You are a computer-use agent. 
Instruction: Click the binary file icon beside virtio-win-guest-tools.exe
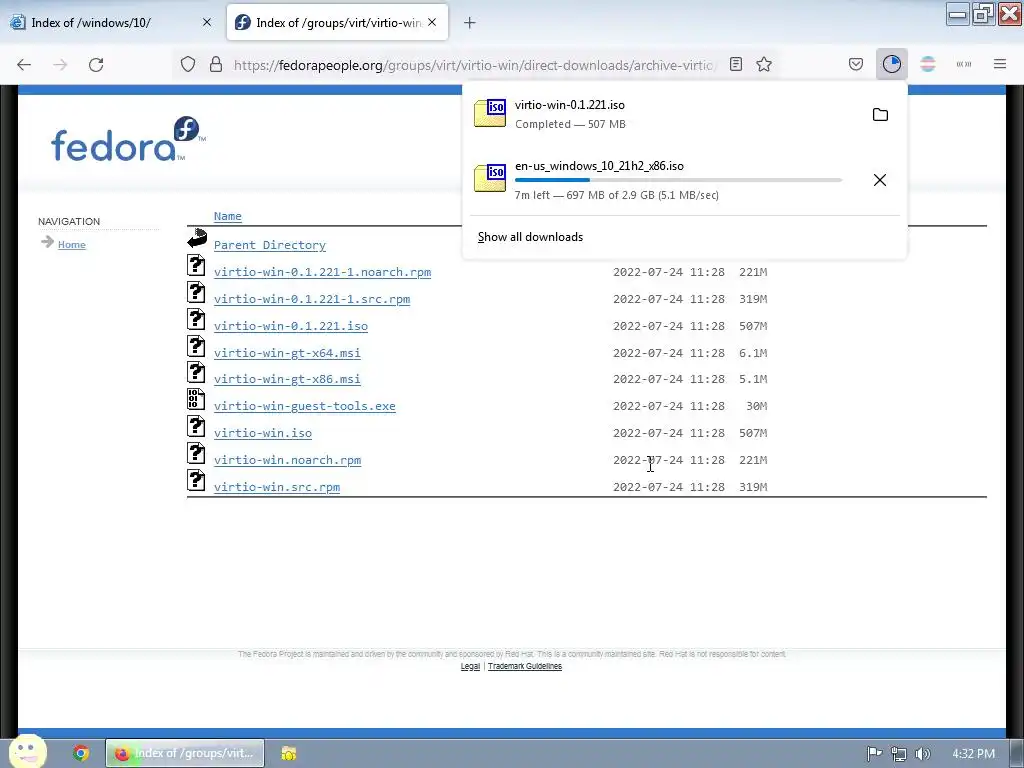pyautogui.click(x=196, y=399)
